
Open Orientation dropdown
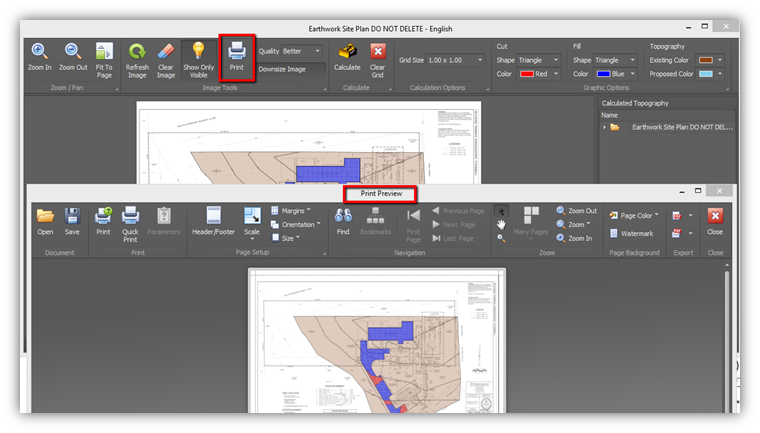296,225
